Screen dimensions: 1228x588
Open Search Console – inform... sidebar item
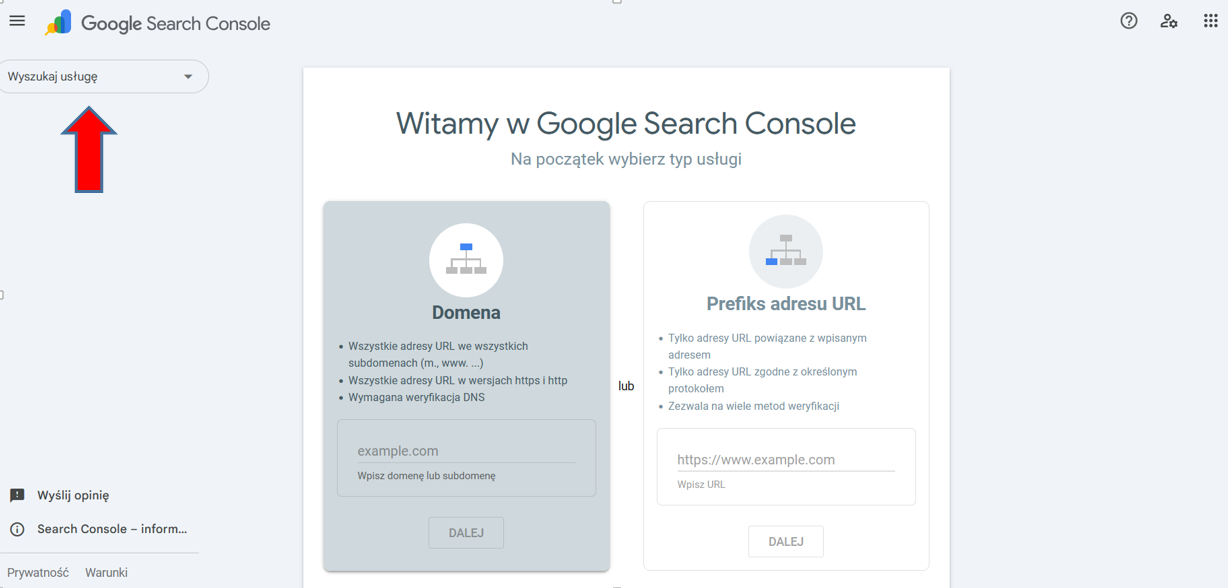click(x=112, y=529)
